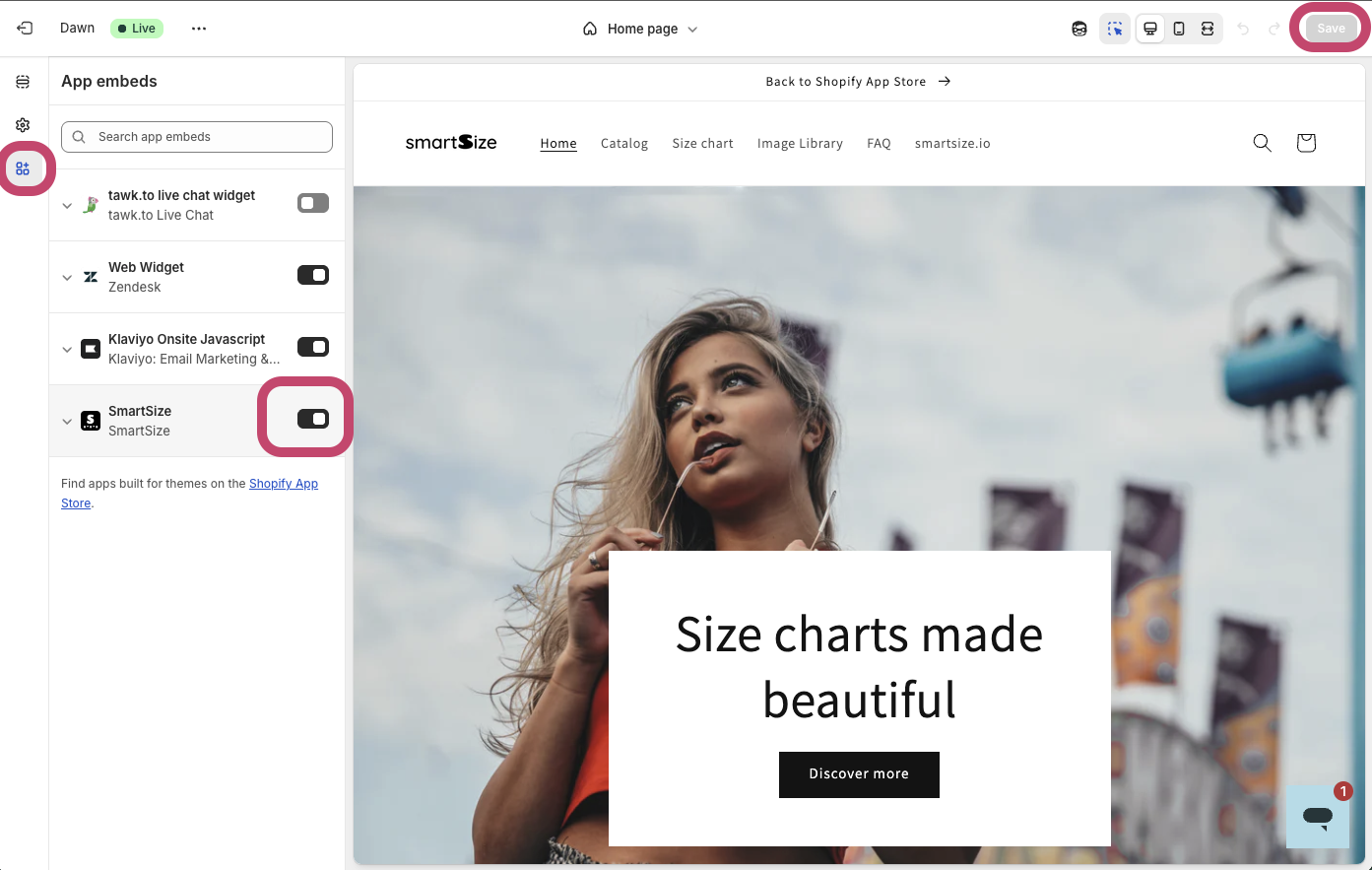The width and height of the screenshot is (1372, 870).
Task: Switch to mobile preview
Action: 1179,29
